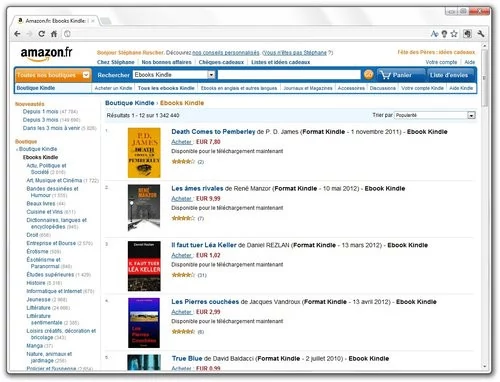
Task: Click the lightbulb extension icon
Action: [444, 34]
